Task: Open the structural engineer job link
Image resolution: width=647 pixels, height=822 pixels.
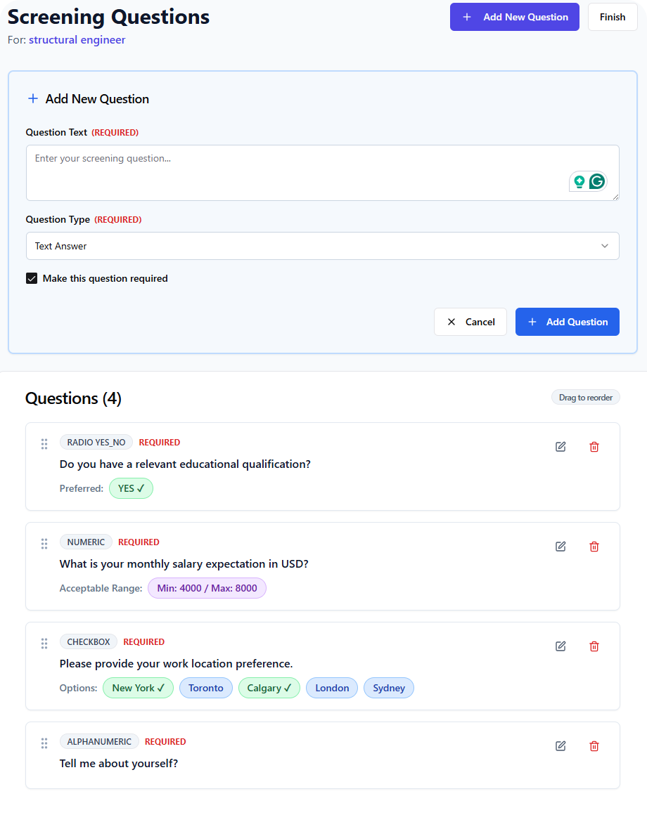Action: (x=77, y=40)
